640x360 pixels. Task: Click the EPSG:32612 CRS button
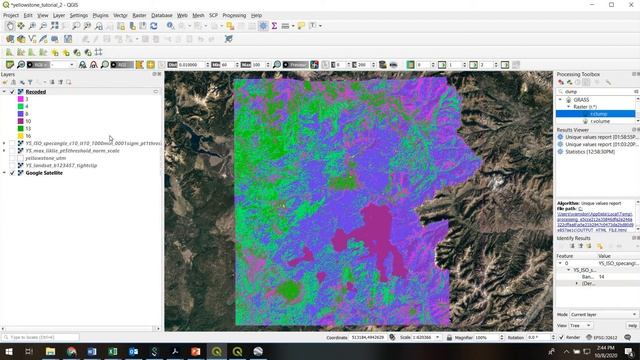pyautogui.click(x=602, y=338)
